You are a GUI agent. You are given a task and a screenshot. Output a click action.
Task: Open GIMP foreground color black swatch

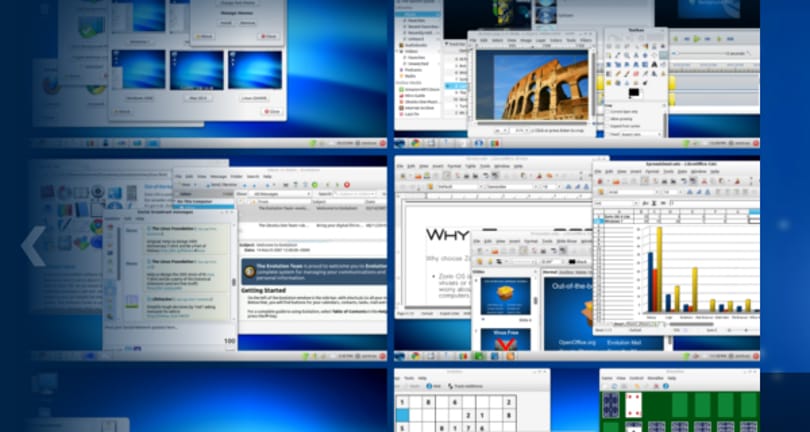(633, 93)
